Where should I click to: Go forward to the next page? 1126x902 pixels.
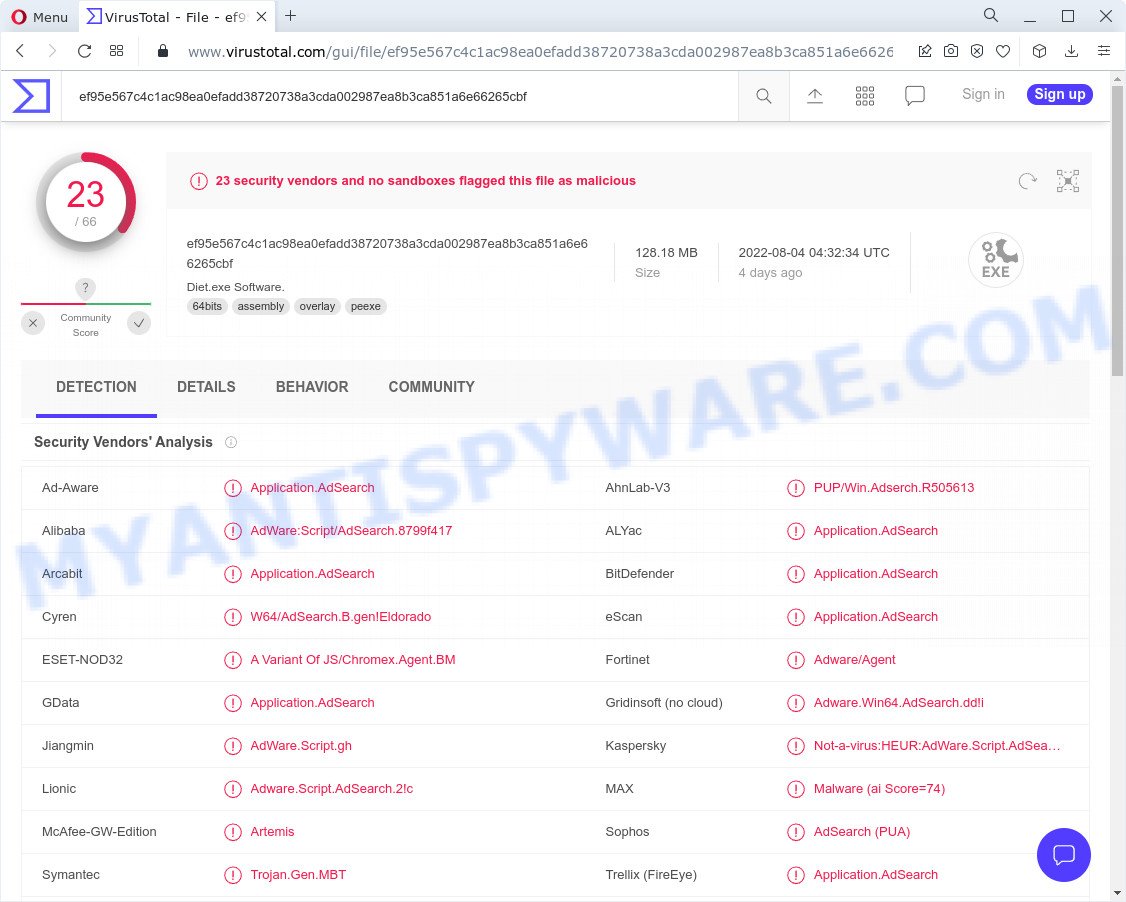click(52, 50)
